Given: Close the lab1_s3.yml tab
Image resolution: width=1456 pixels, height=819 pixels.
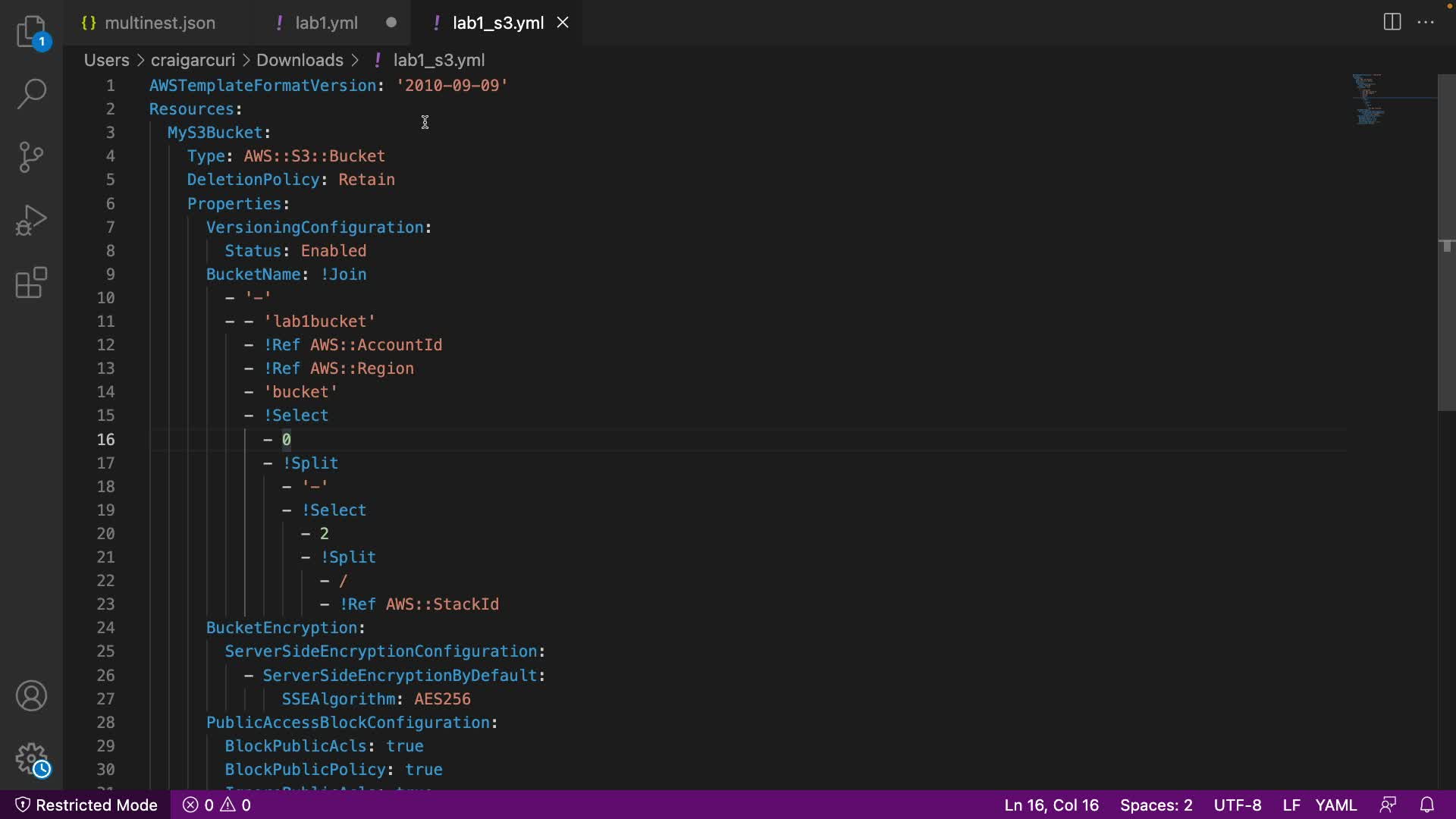Looking at the screenshot, I should [563, 23].
